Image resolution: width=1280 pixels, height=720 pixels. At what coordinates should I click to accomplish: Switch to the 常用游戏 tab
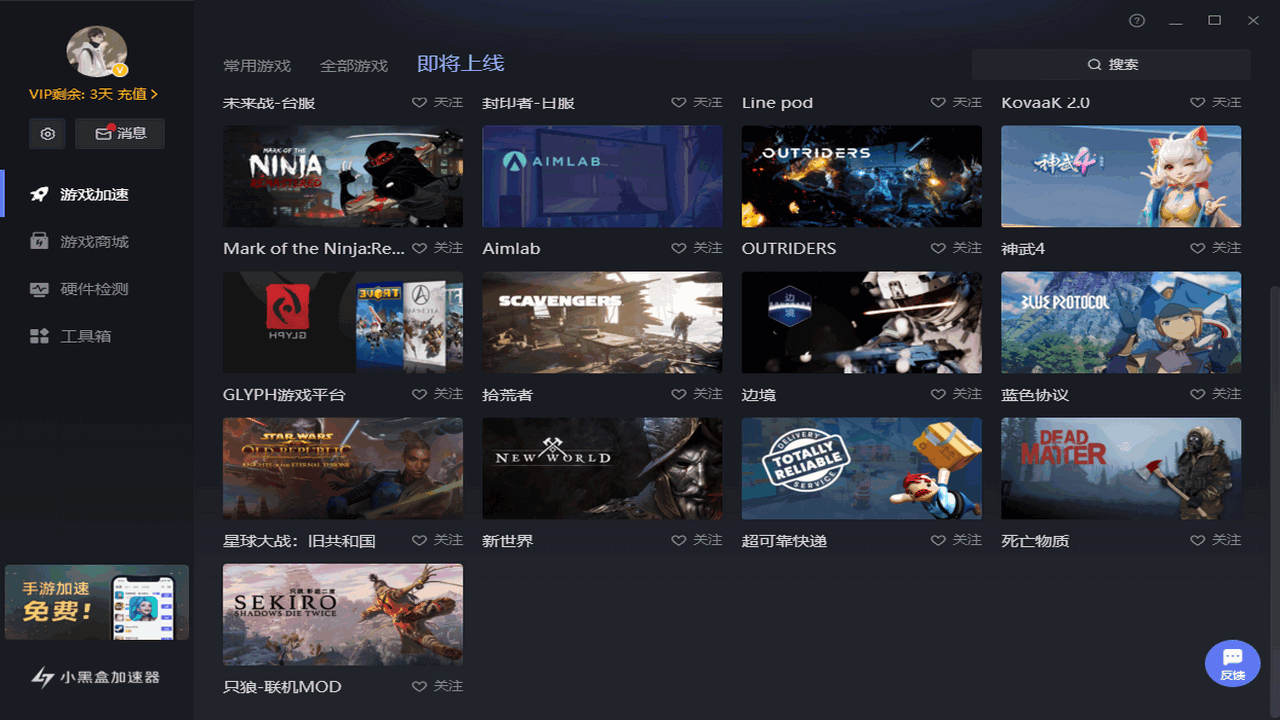point(257,66)
